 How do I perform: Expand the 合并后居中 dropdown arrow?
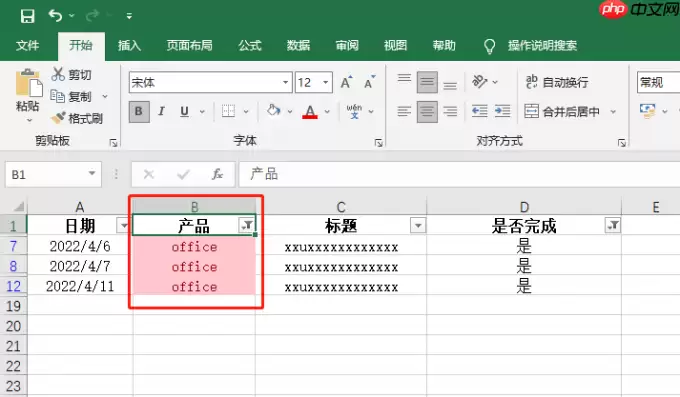coord(613,112)
